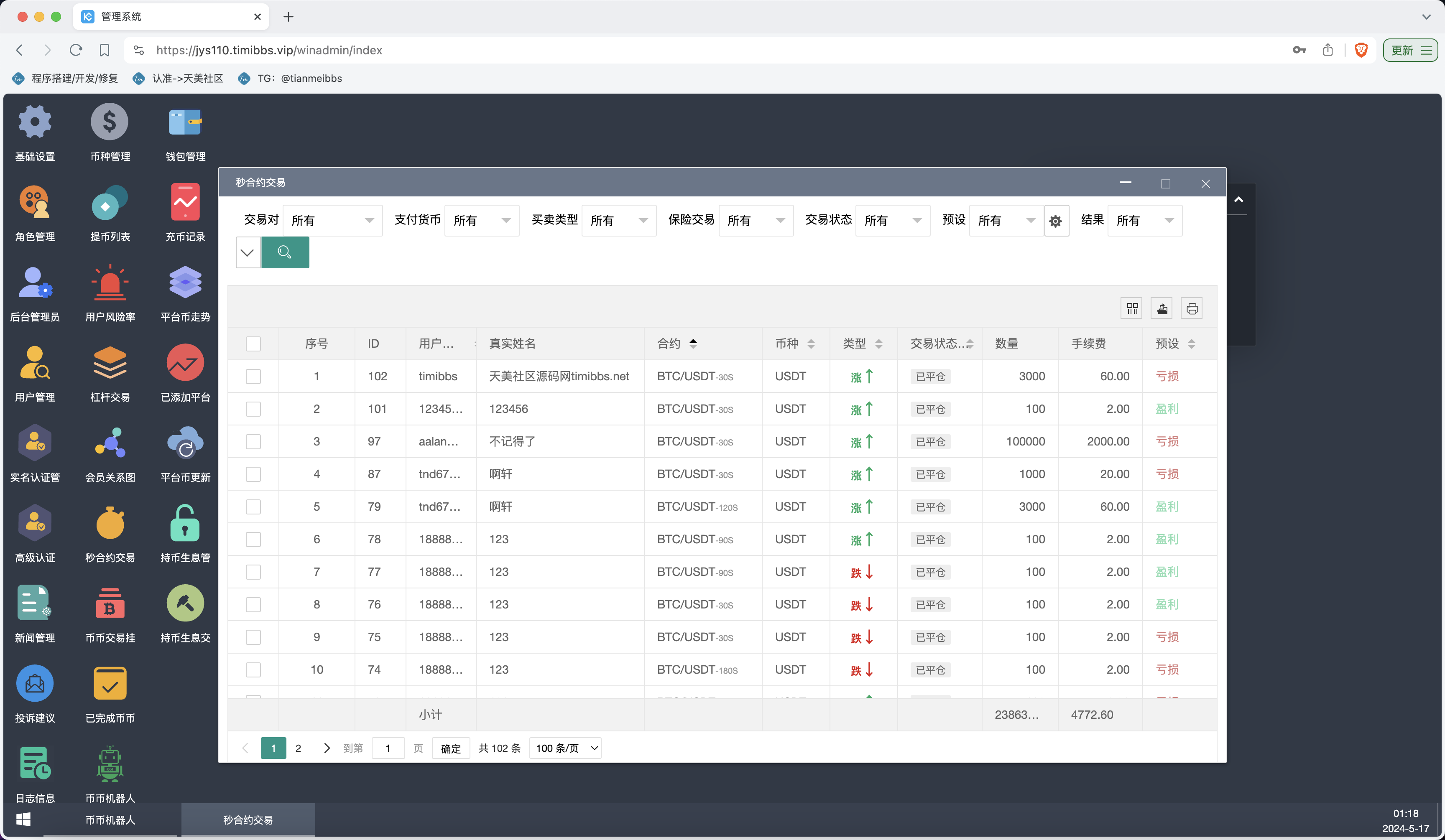Screen dimensions: 1445x840
Task: Open the 持币生息管 lock icon
Action: pos(185,522)
